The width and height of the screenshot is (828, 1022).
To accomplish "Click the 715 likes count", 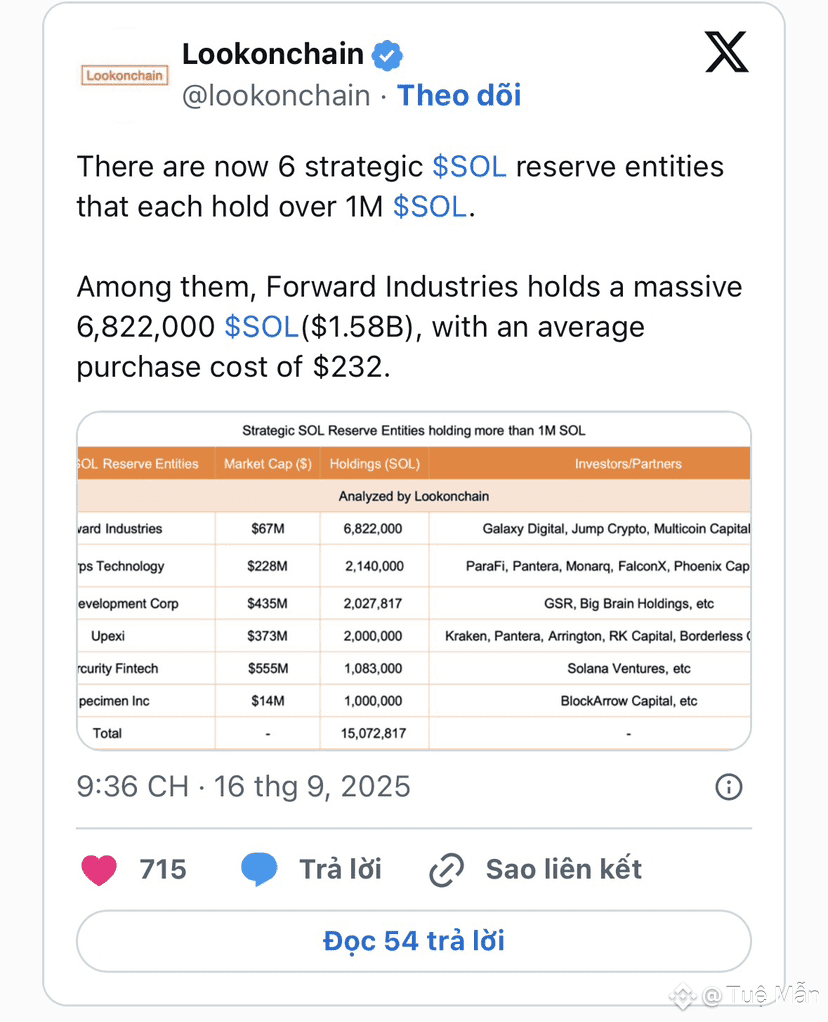I will point(163,869).
